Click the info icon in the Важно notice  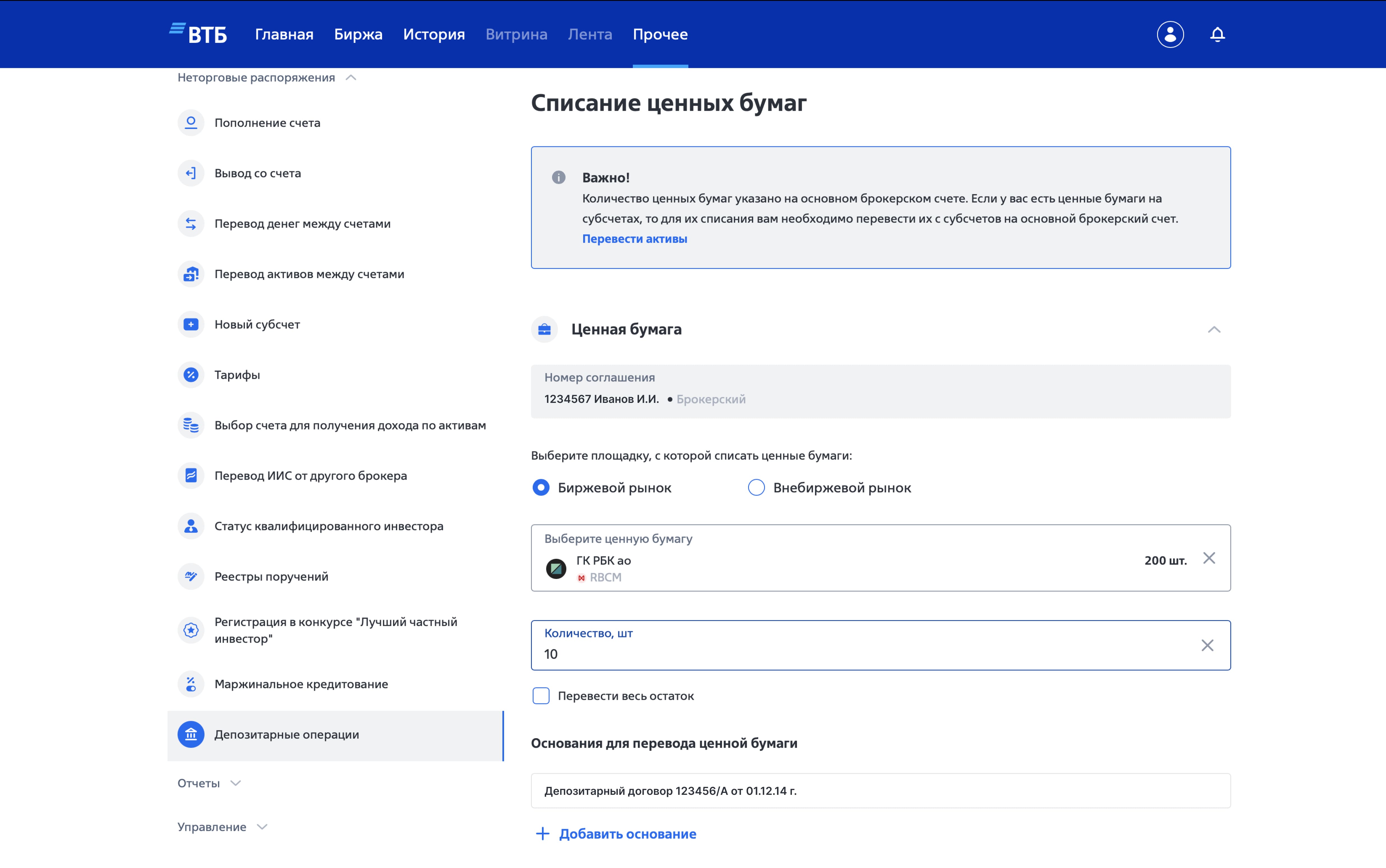pyautogui.click(x=558, y=177)
